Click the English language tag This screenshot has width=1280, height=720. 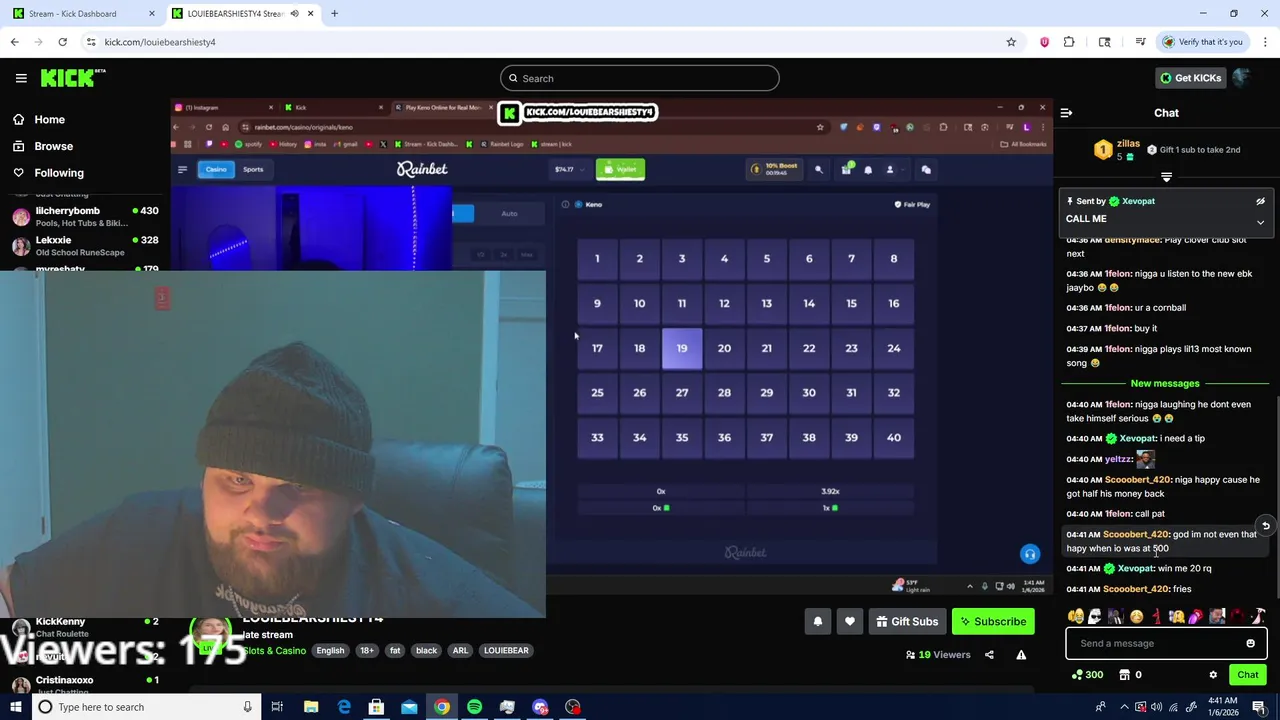(x=330, y=651)
